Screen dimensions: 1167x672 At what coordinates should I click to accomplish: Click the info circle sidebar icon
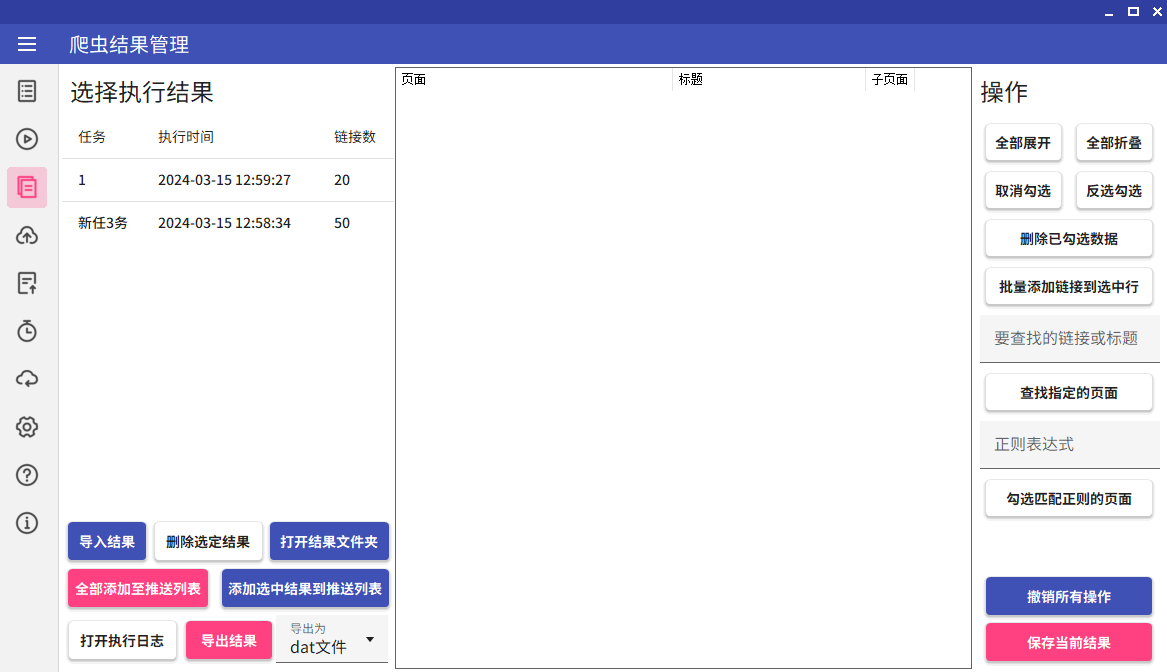click(27, 523)
